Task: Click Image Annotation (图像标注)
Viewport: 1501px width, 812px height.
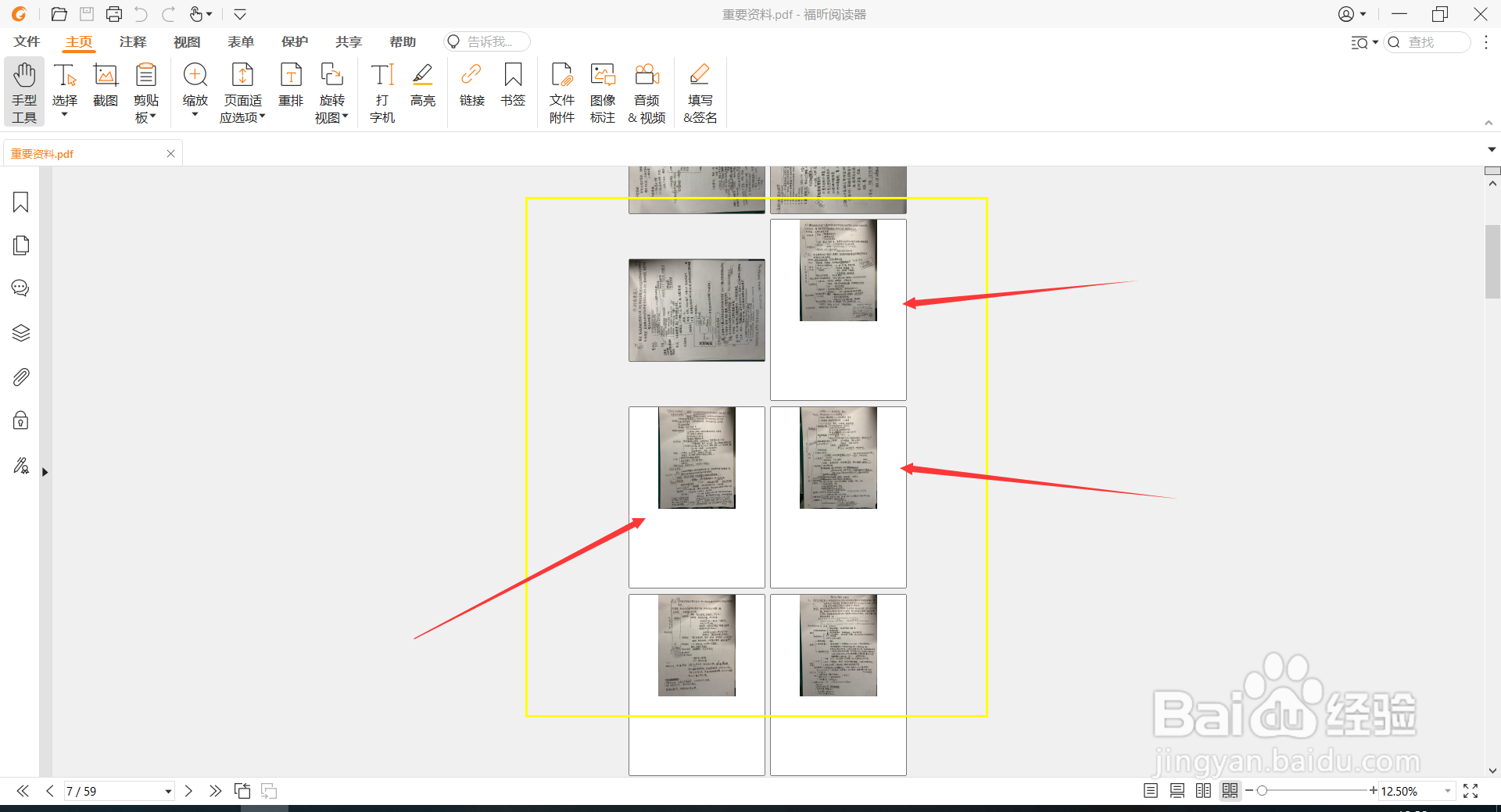Action: pos(603,92)
